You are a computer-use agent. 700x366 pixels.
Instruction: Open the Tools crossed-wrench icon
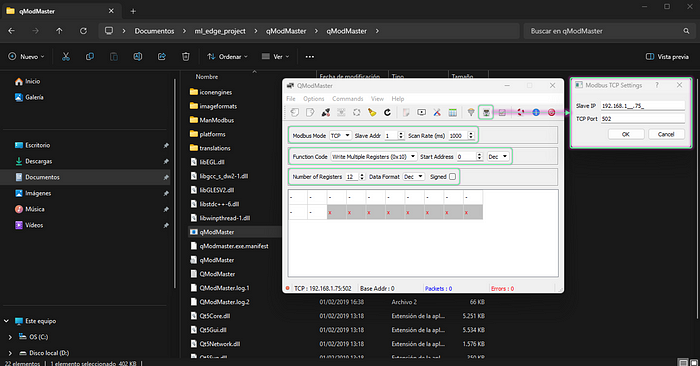pyautogui.click(x=437, y=112)
